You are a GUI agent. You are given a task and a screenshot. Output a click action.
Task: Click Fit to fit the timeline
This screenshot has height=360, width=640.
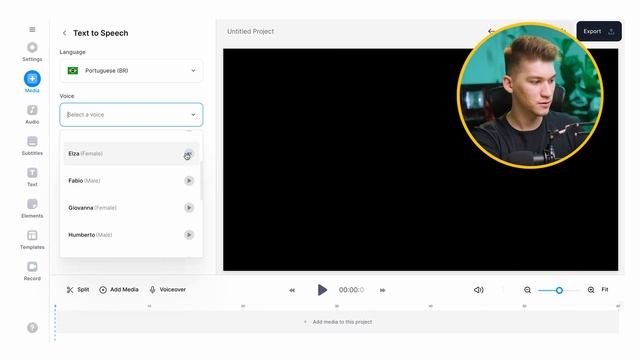[605, 289]
